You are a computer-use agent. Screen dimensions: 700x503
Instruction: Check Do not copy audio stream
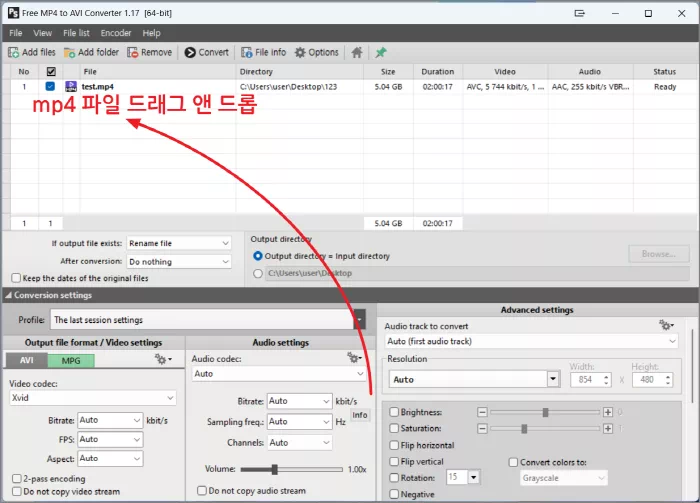tap(202, 491)
